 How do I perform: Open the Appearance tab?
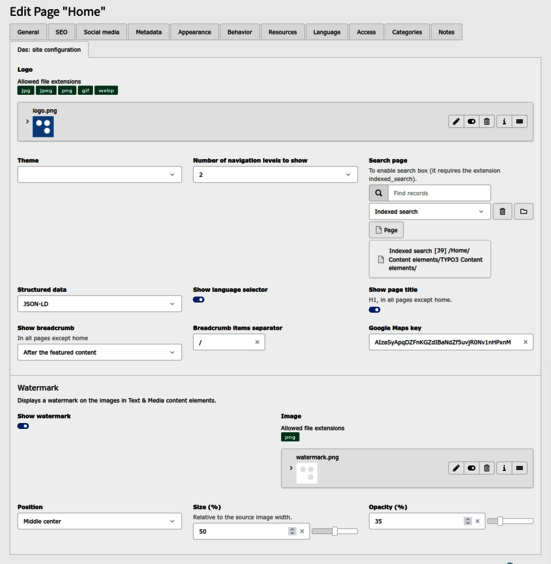click(195, 32)
